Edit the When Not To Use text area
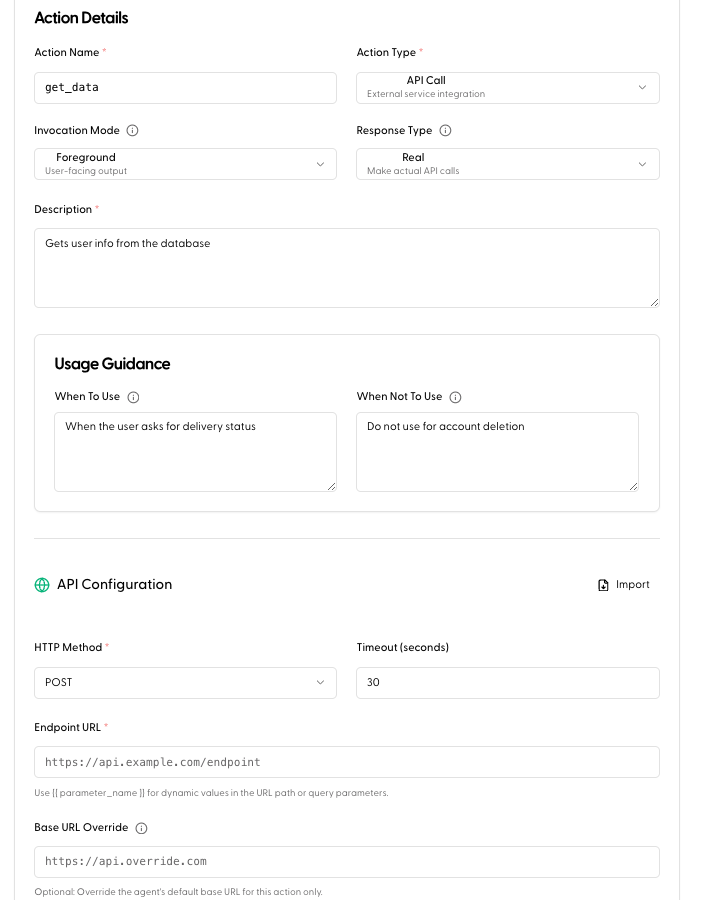 tap(497, 451)
